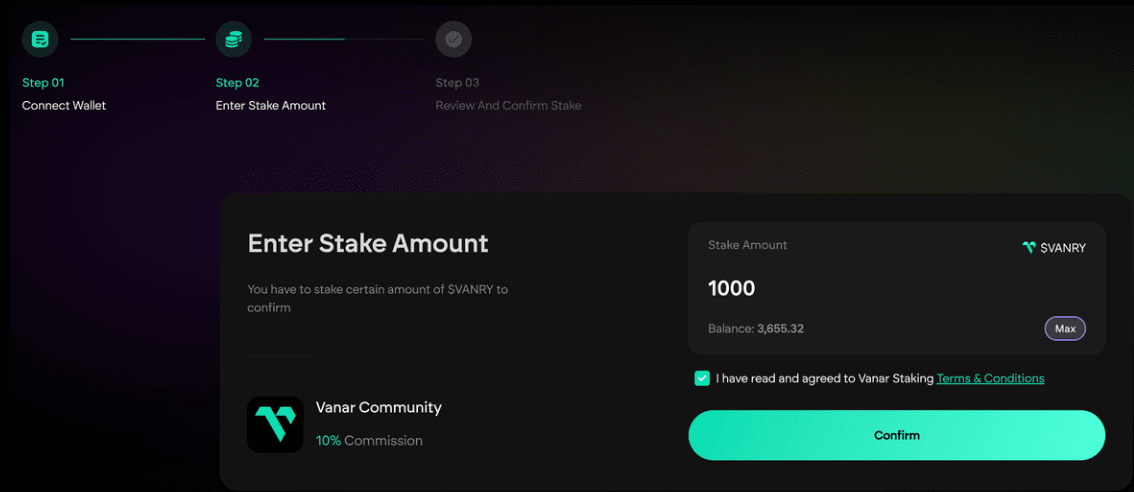Click the Step 01 wallet icon
The height and width of the screenshot is (492, 1134).
click(x=40, y=39)
